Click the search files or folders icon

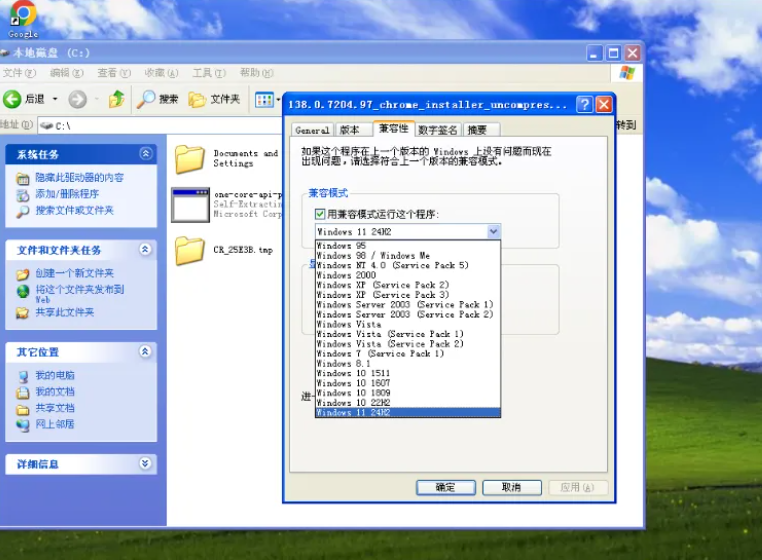pos(23,211)
